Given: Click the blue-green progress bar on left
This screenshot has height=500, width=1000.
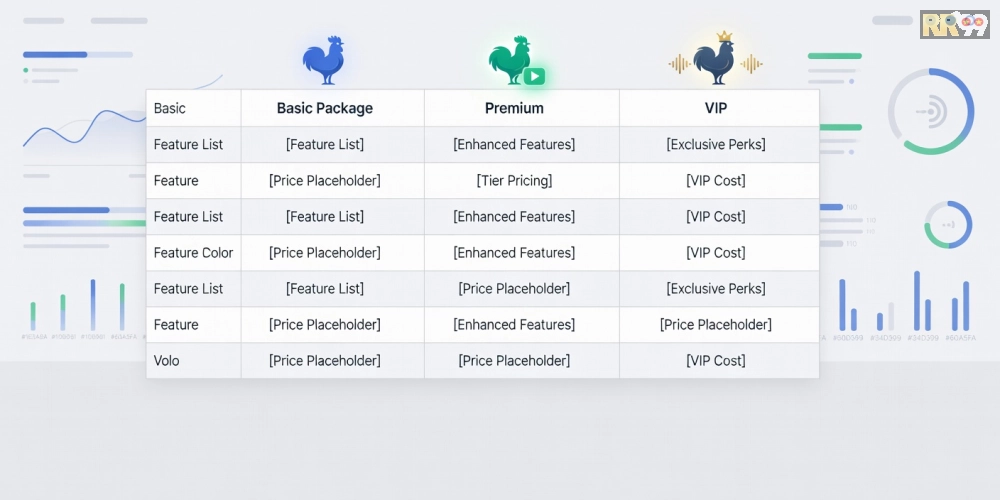Looking at the screenshot, I should tap(80, 222).
